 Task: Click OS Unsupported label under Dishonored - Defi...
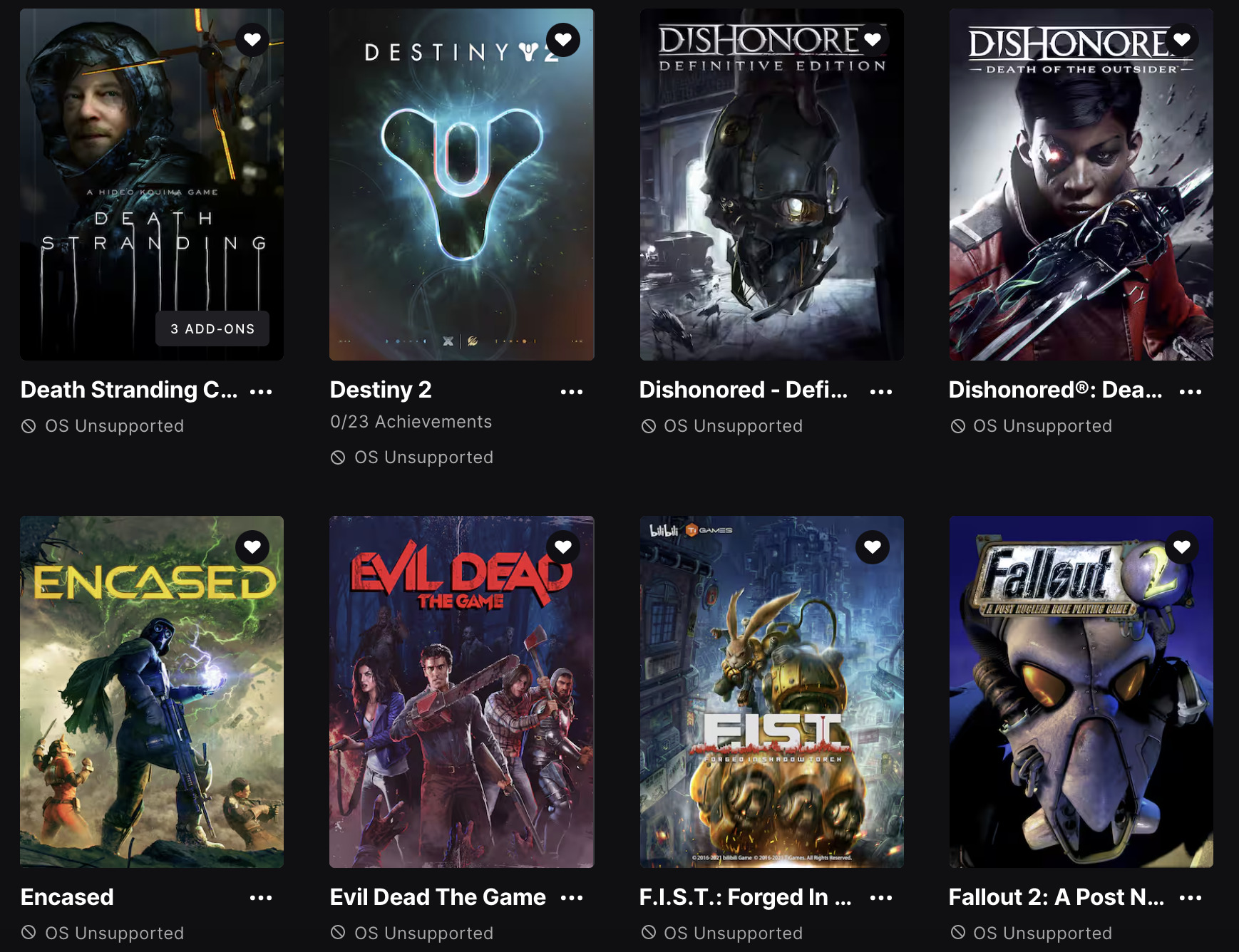click(733, 426)
